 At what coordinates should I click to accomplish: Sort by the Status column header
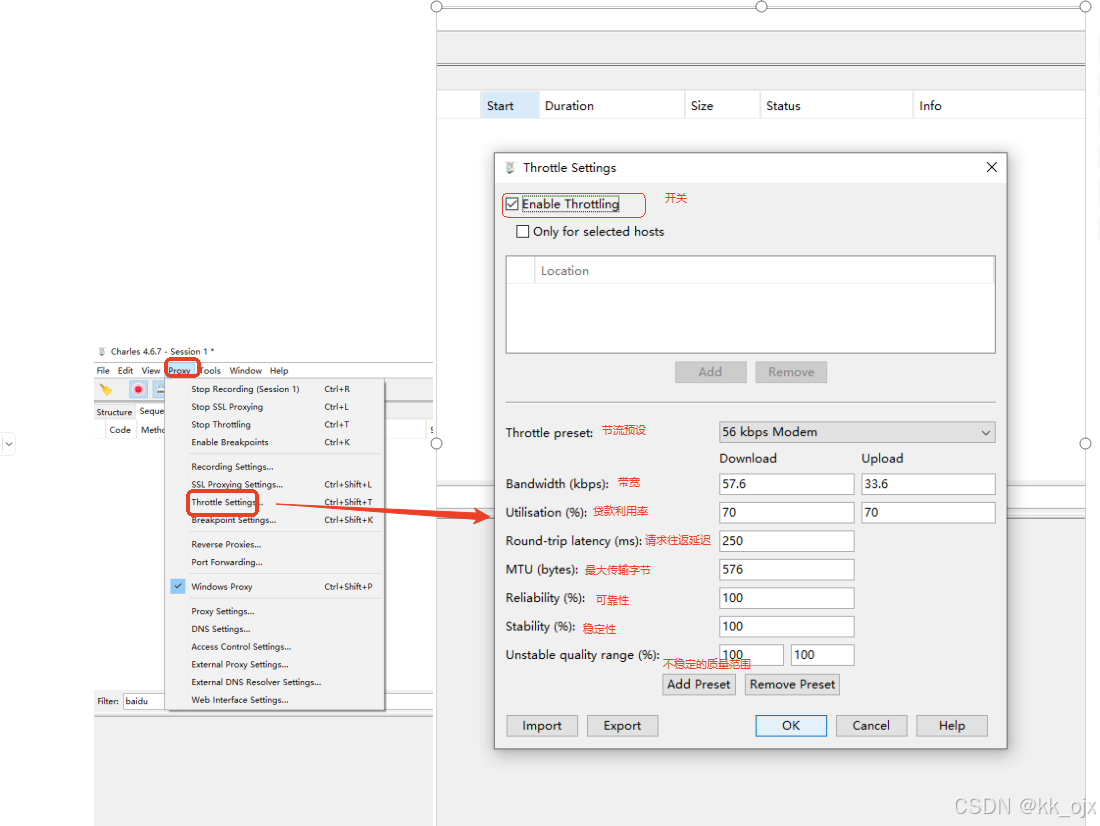[x=837, y=105]
